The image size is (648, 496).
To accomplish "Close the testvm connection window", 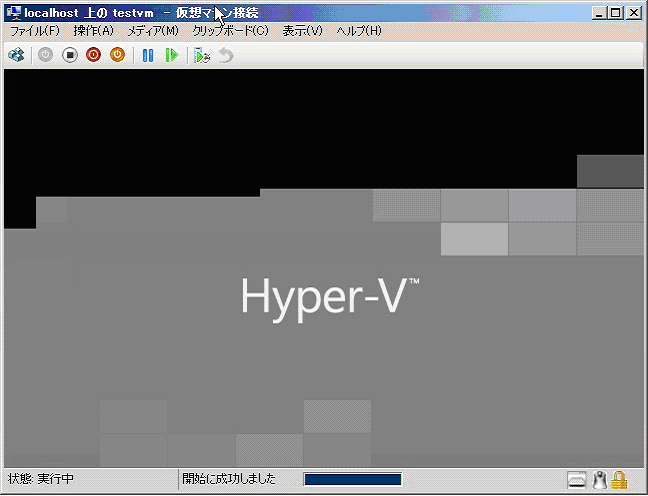I will click(634, 13).
